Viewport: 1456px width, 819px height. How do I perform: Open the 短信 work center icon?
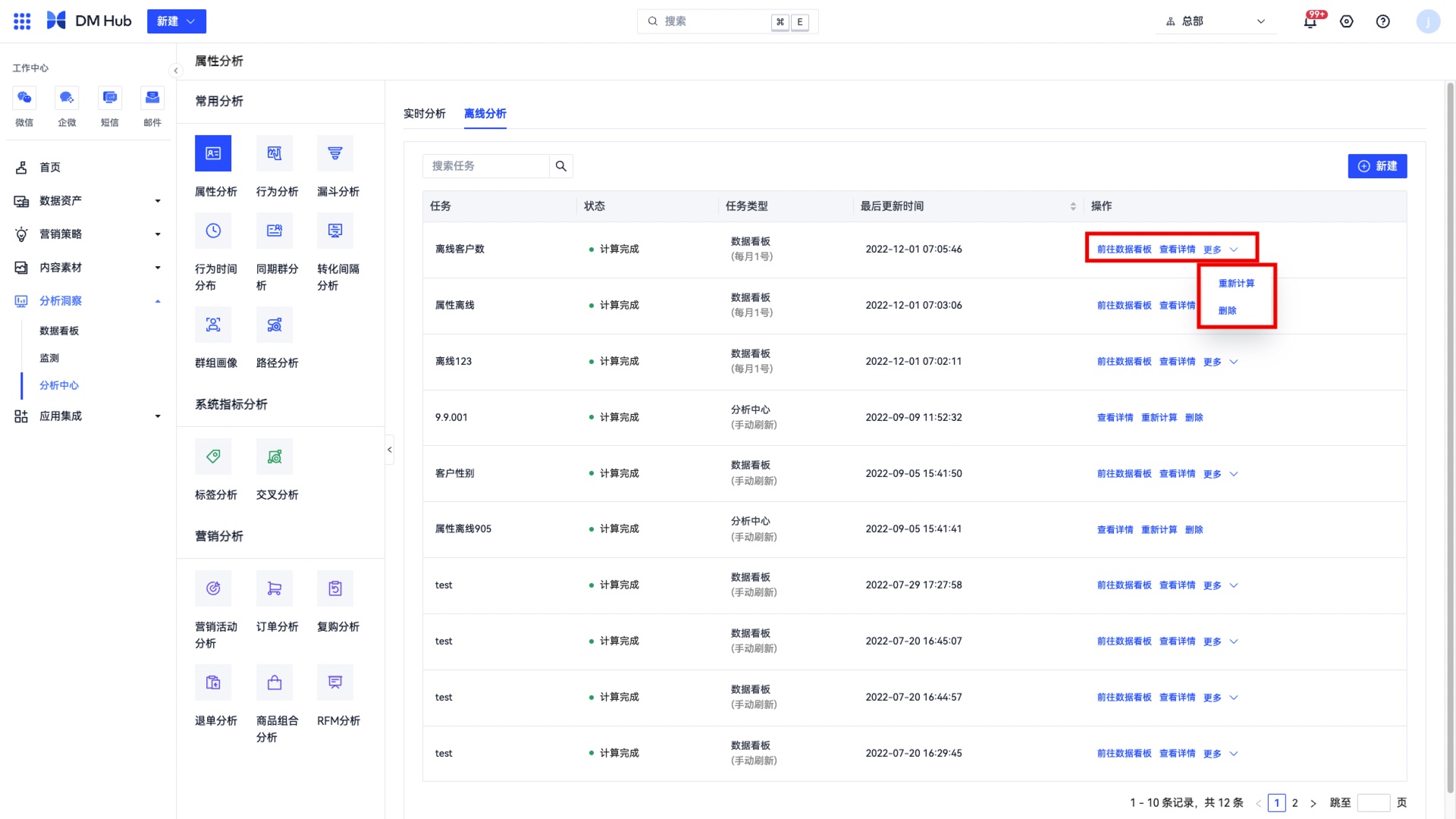(x=110, y=98)
